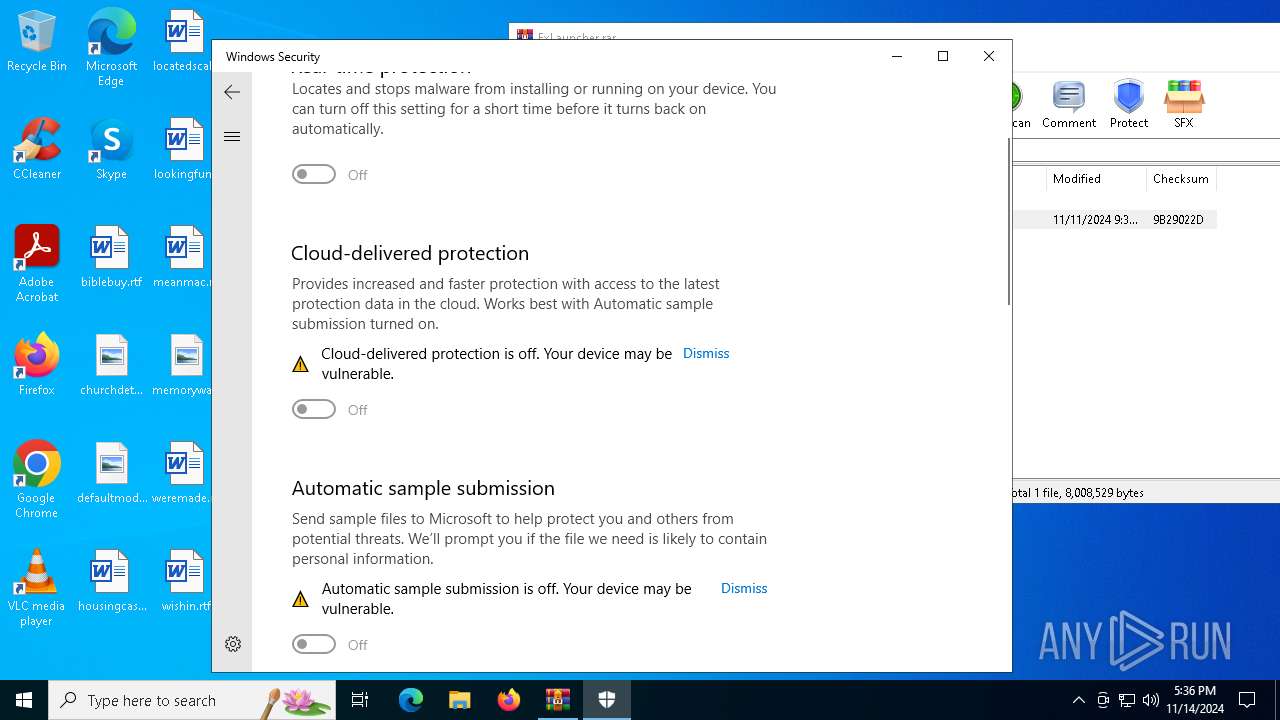Screen dimensions: 1280x720
Task: Open the Recycle Bin desktop icon
Action: 37,42
